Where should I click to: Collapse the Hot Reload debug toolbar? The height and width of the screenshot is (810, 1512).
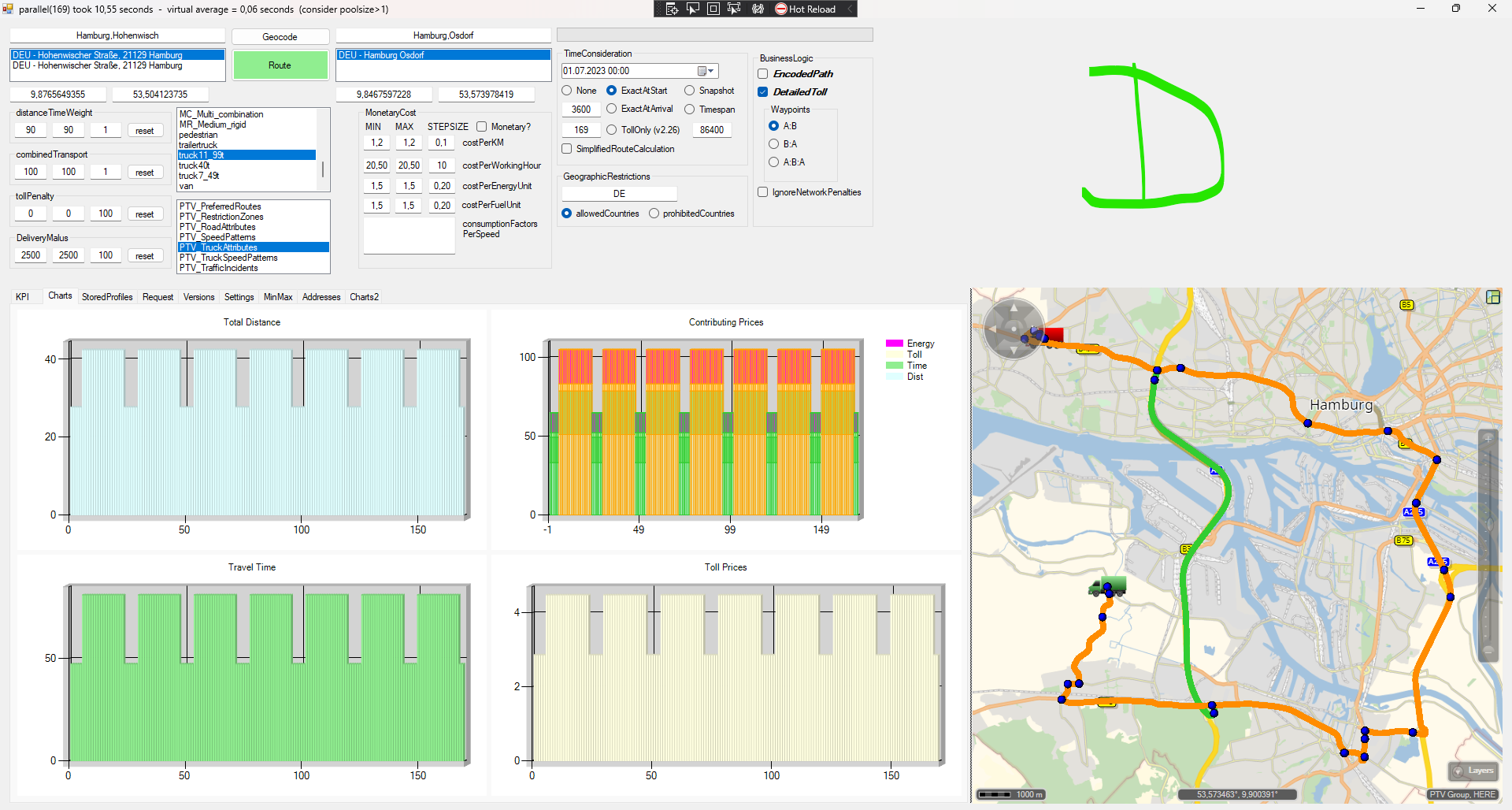[x=850, y=9]
